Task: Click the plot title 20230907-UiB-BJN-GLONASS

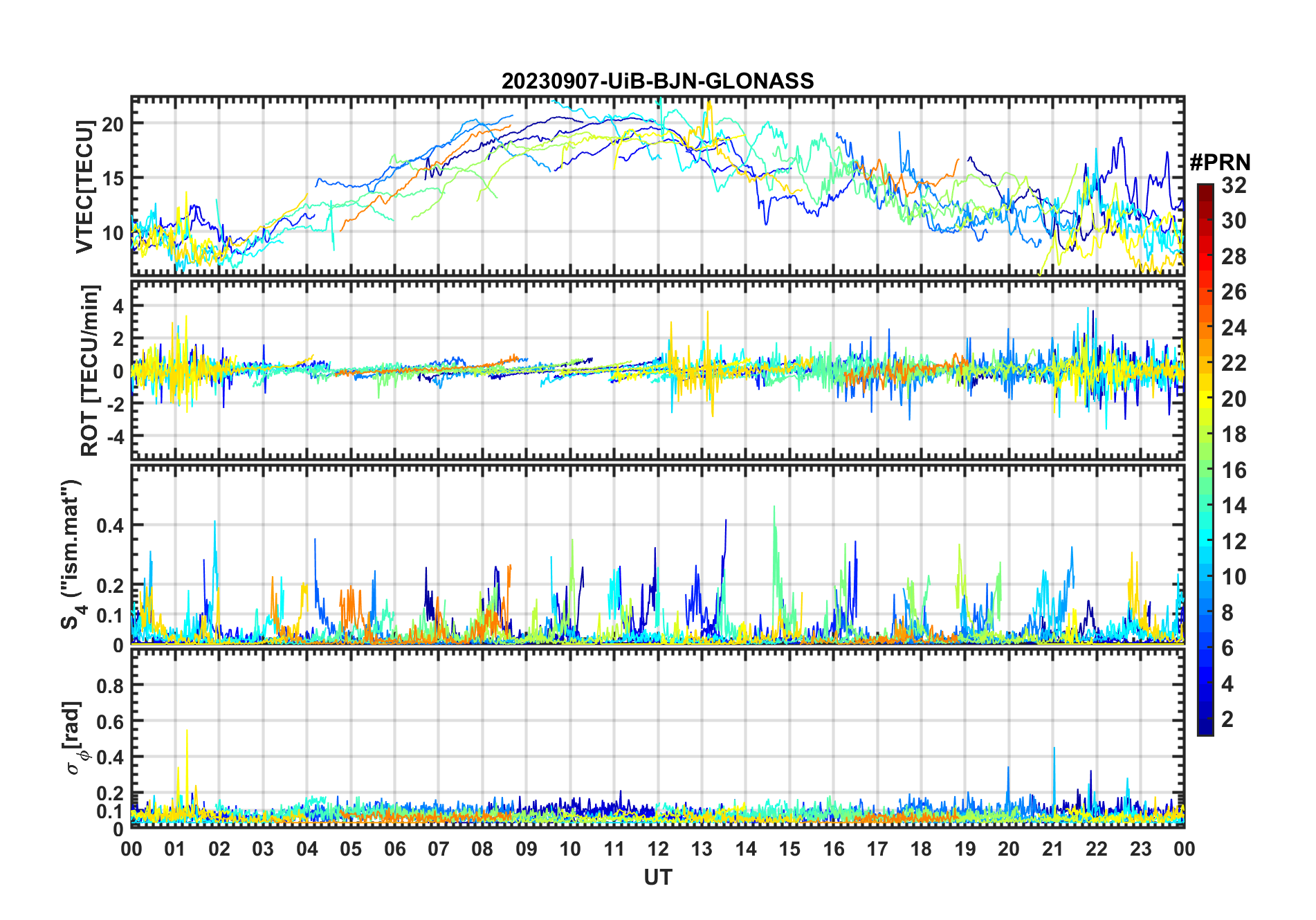Action: click(x=657, y=81)
